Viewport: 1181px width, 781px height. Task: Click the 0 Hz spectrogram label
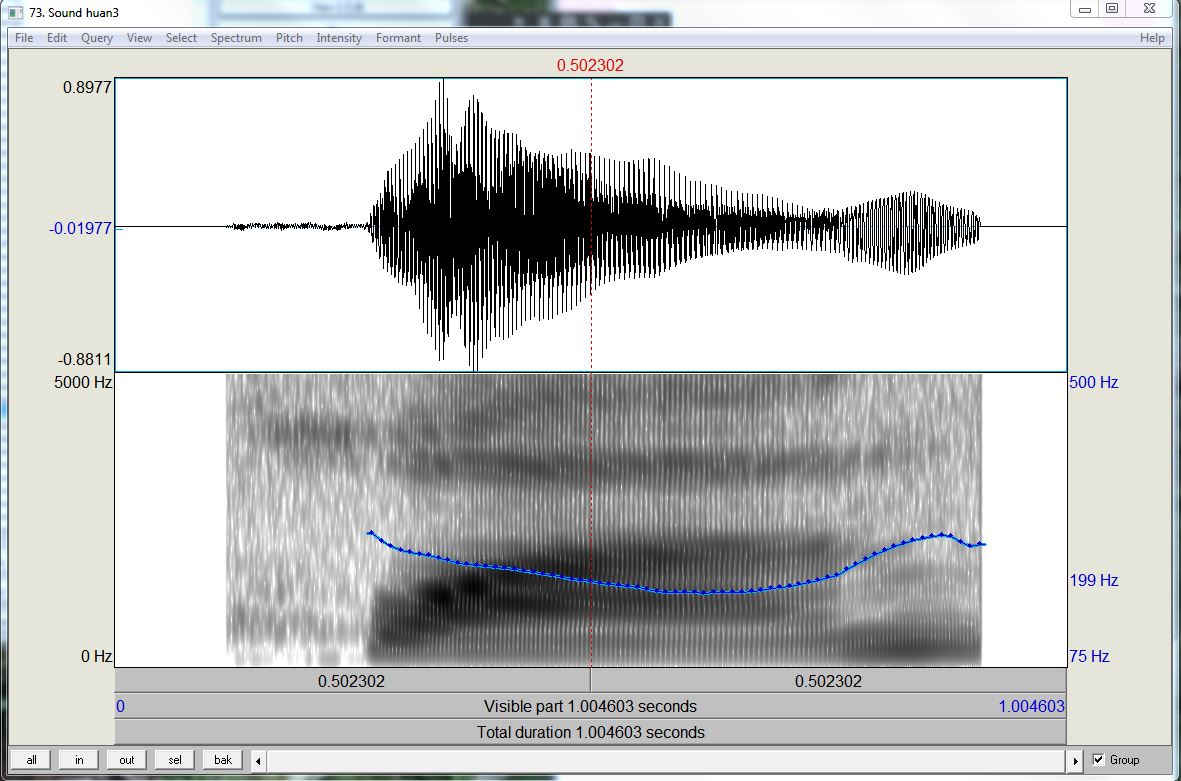pyautogui.click(x=96, y=657)
